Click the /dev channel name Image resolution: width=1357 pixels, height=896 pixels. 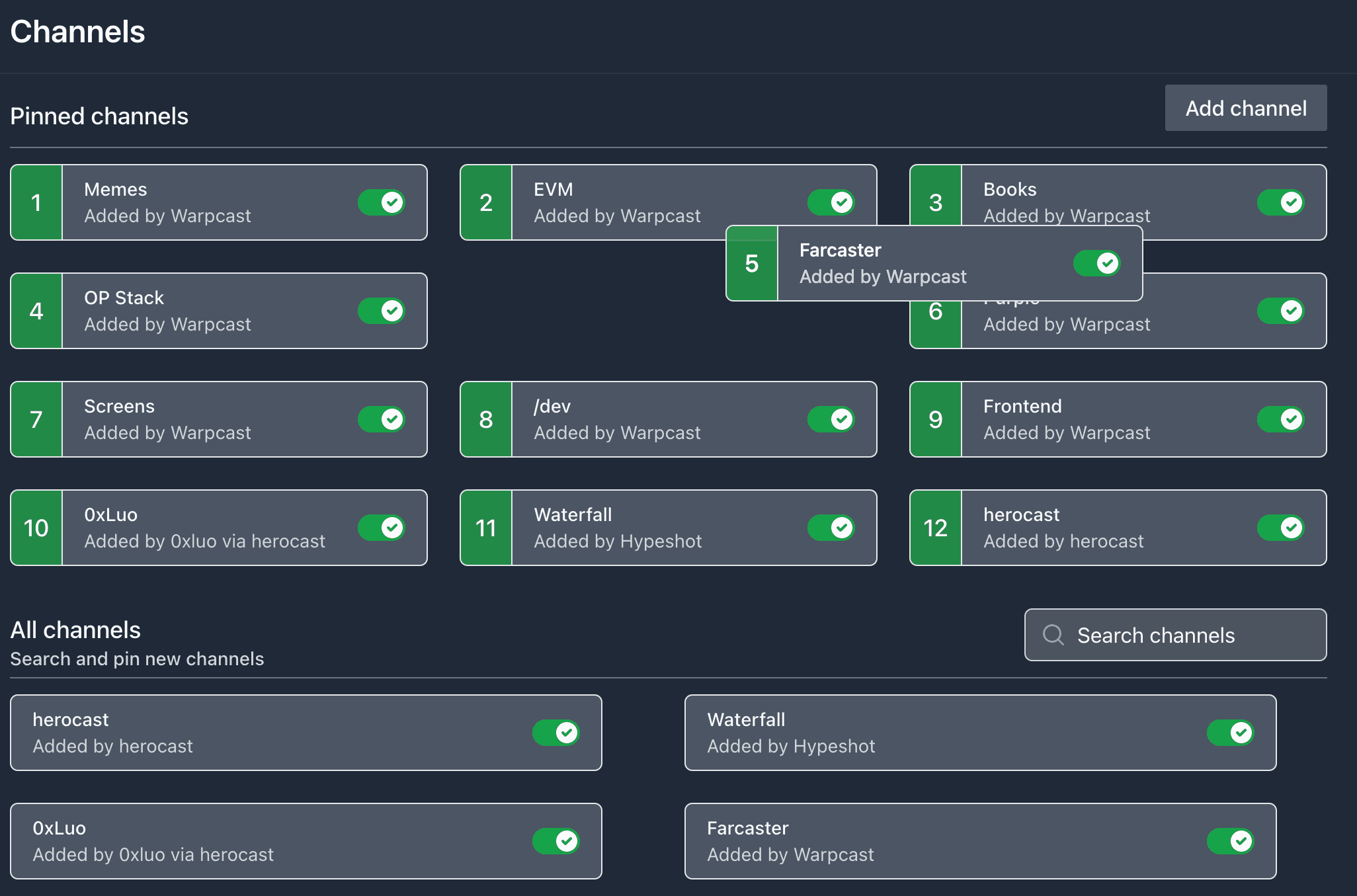552,406
